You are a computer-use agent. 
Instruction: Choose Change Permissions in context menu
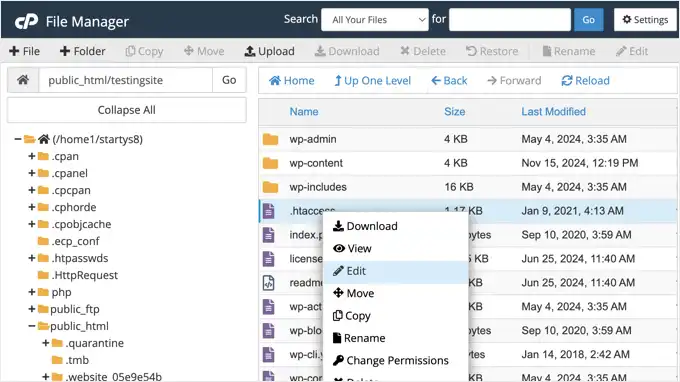(396, 360)
